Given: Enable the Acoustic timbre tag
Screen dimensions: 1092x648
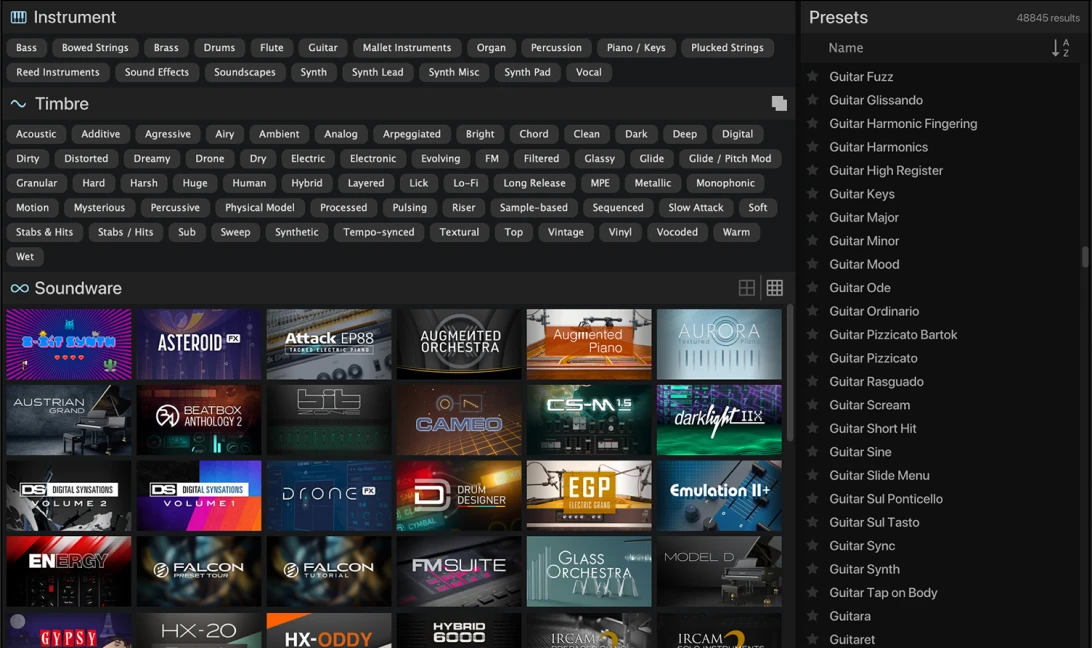Looking at the screenshot, I should 36,134.
